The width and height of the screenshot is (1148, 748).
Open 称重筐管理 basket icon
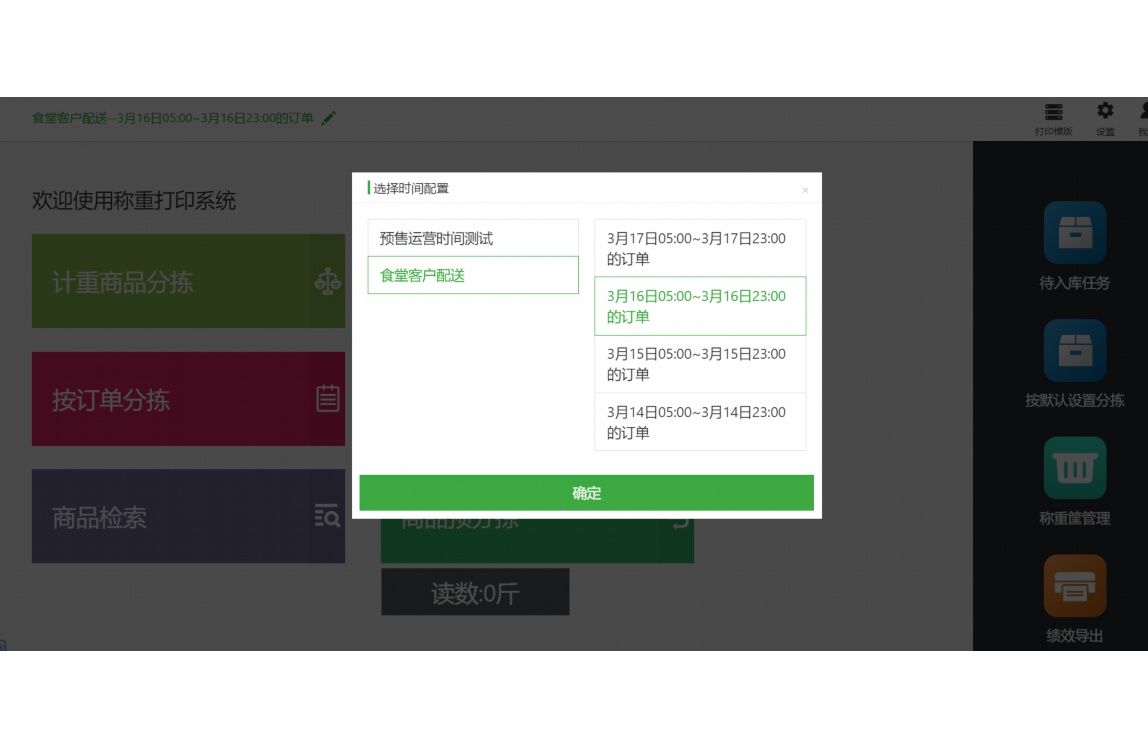[1074, 468]
